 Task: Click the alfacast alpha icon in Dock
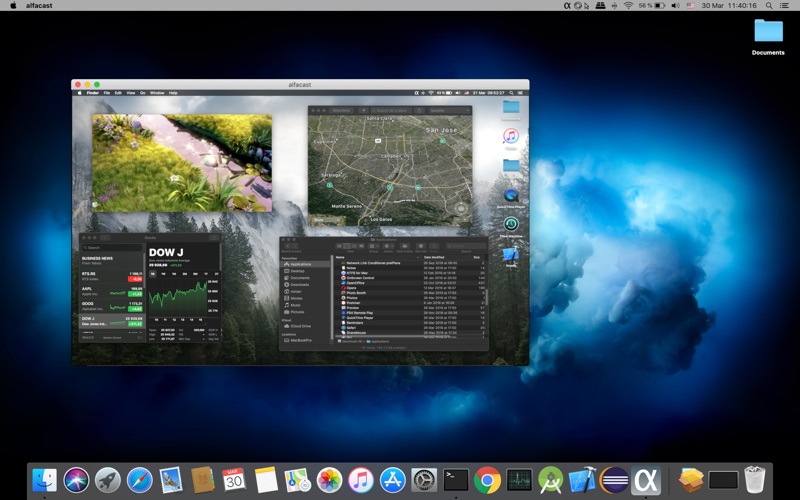[646, 480]
